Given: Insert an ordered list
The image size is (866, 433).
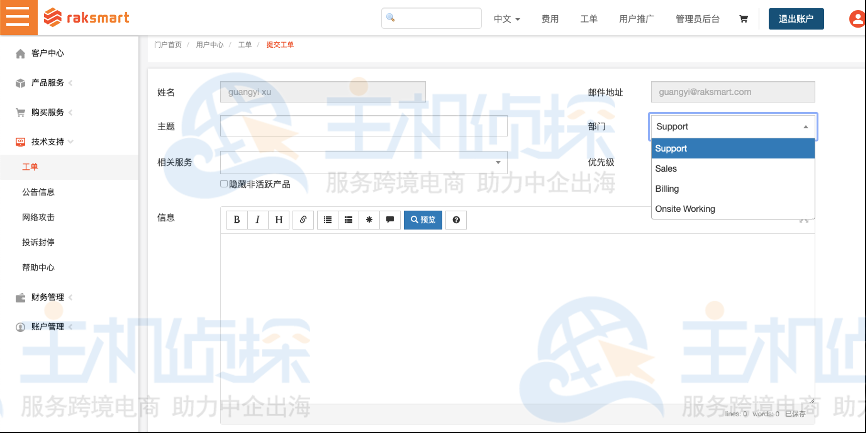Looking at the screenshot, I should [348, 220].
